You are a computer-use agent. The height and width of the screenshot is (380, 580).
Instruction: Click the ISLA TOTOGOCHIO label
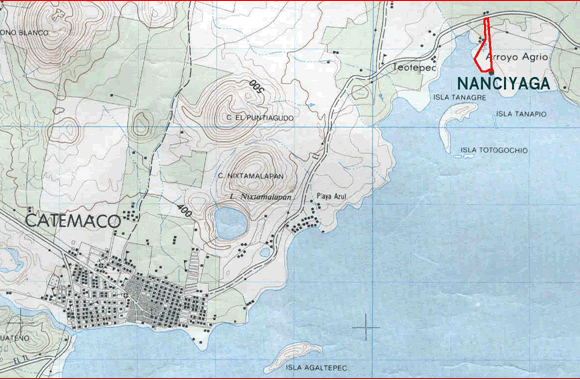point(494,150)
